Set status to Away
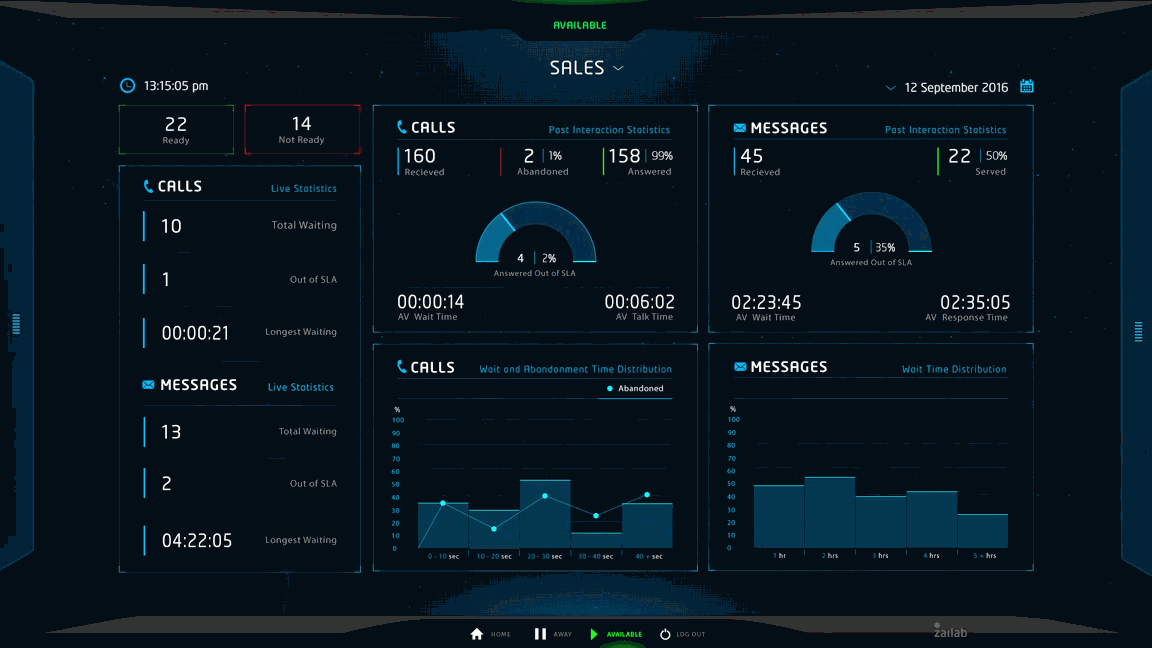Image resolution: width=1152 pixels, height=648 pixels. (x=541, y=632)
